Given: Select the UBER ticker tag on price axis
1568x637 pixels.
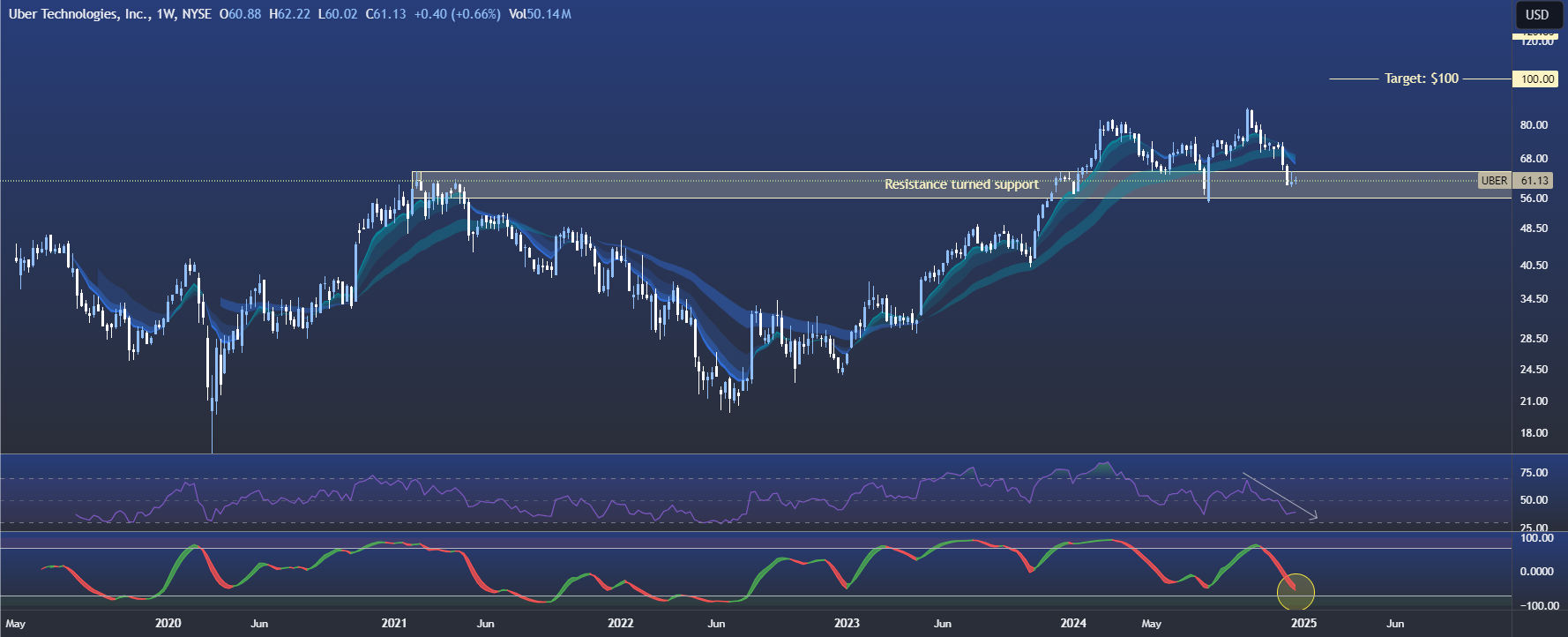Looking at the screenshot, I should coord(1494,181).
